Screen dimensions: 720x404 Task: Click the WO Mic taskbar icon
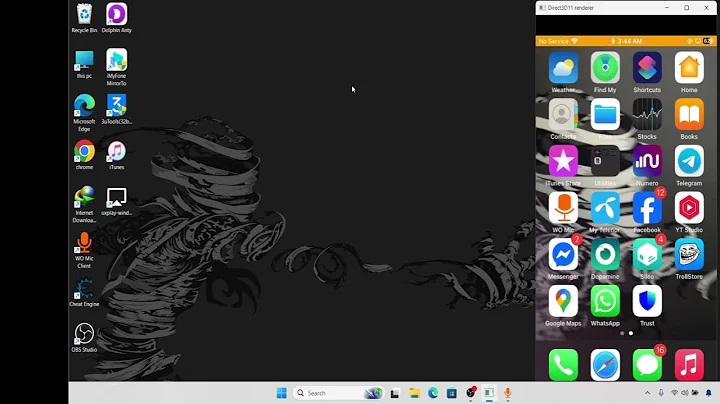tap(508, 393)
